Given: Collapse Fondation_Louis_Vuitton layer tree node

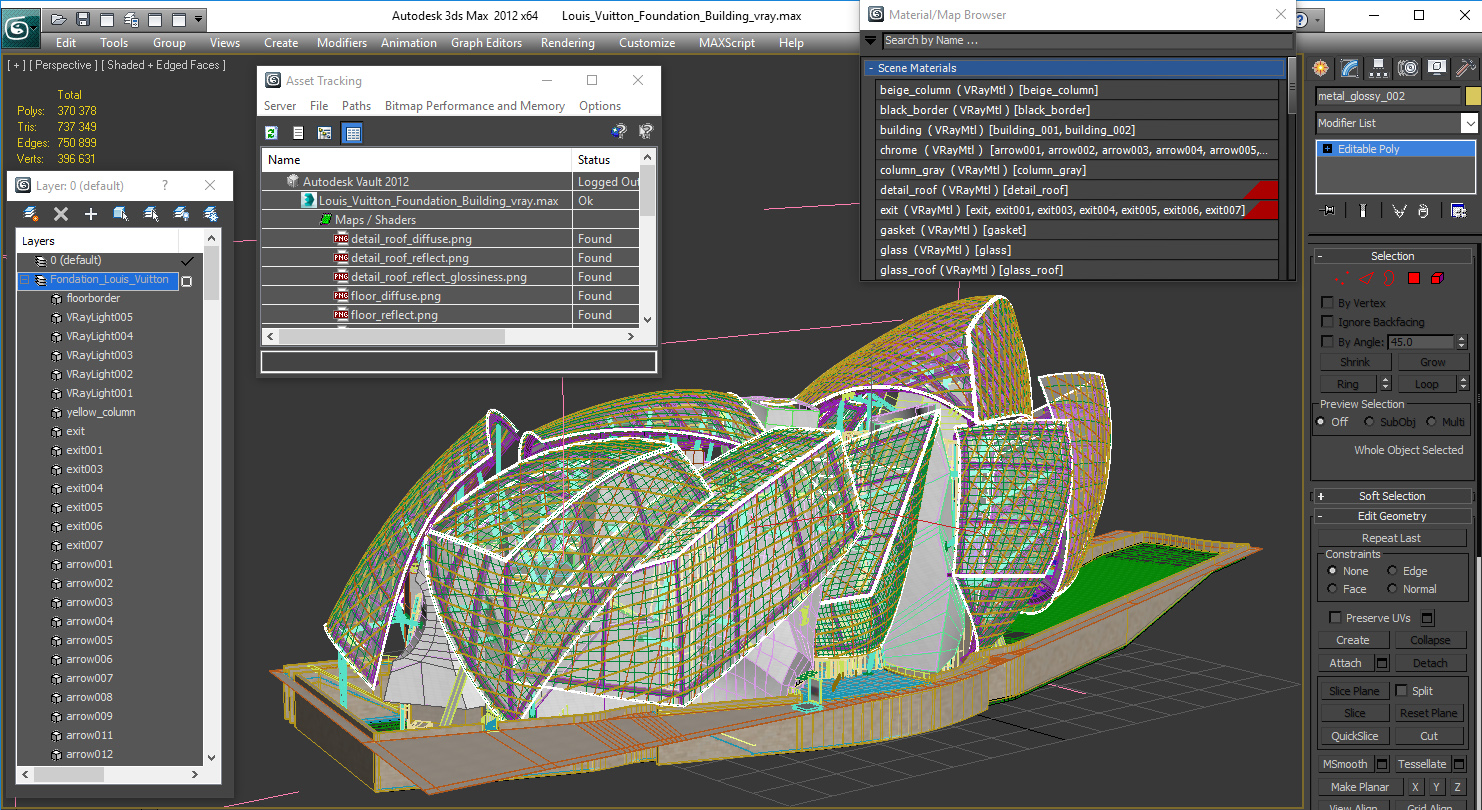Looking at the screenshot, I should click(26, 280).
